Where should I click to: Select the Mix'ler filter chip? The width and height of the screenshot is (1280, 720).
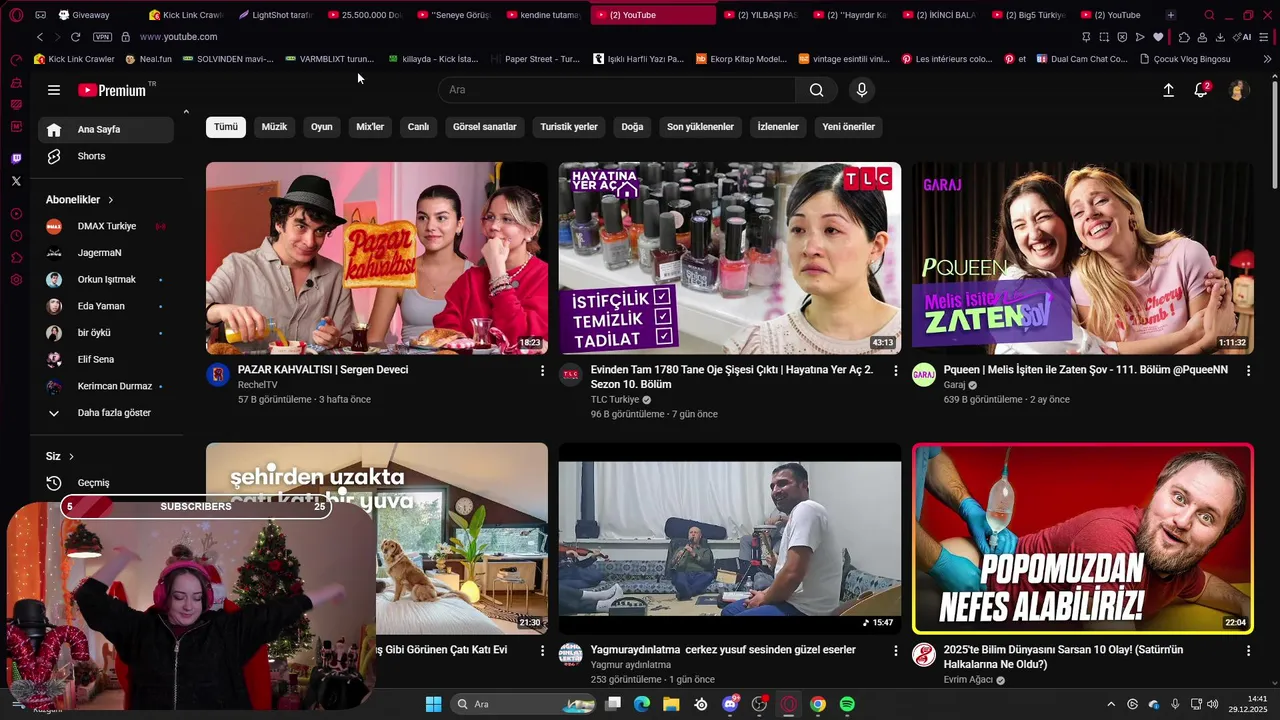370,127
